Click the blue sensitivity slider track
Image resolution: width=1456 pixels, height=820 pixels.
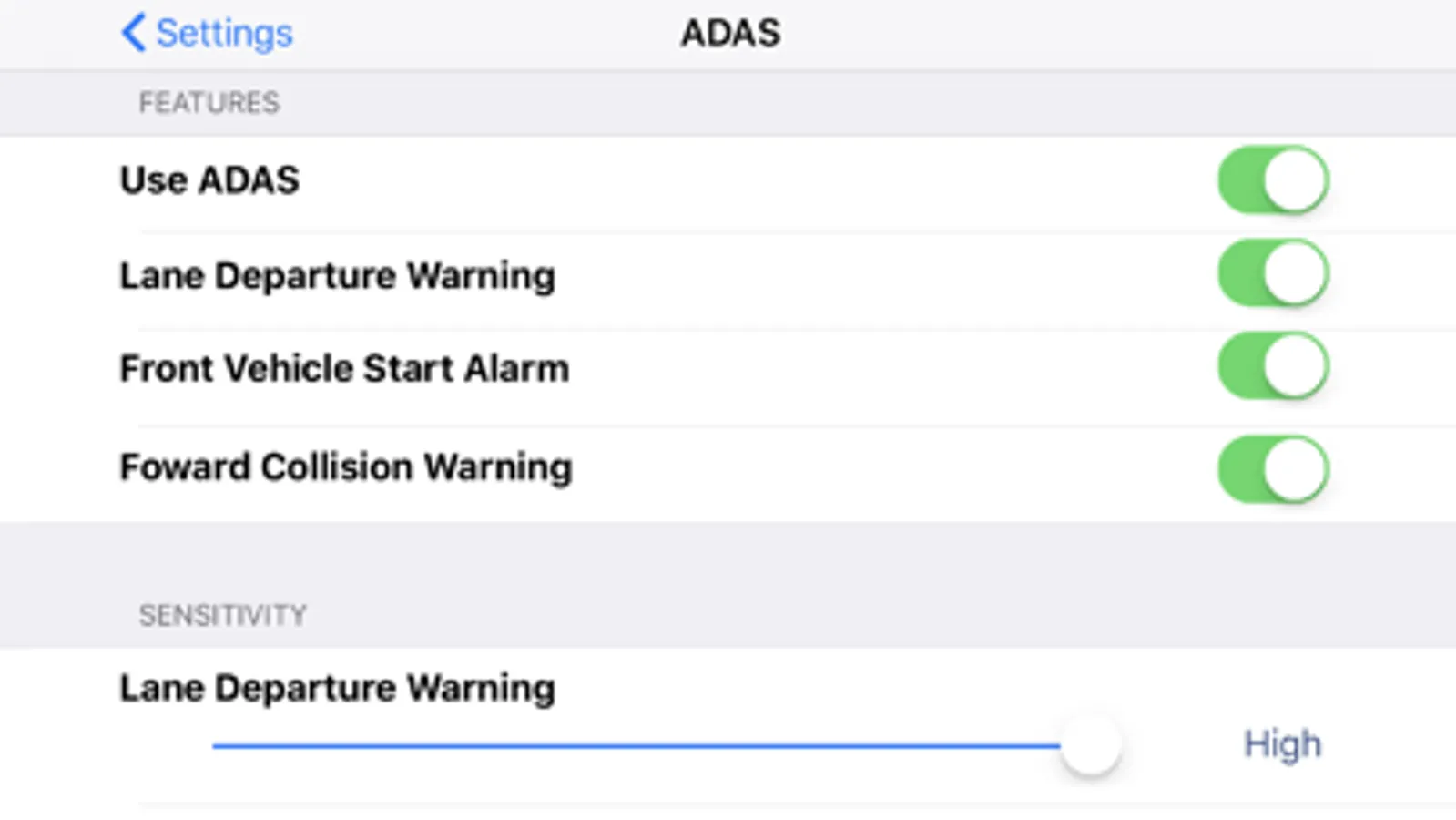point(637,745)
